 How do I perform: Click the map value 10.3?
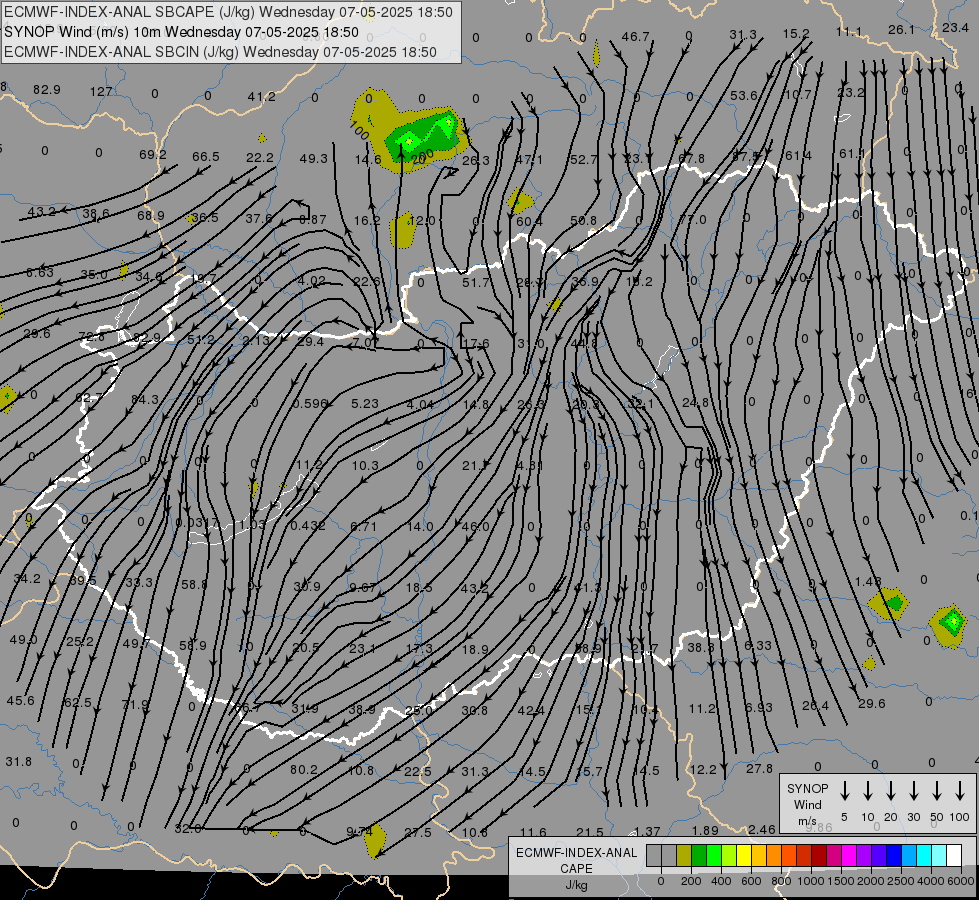(365, 465)
